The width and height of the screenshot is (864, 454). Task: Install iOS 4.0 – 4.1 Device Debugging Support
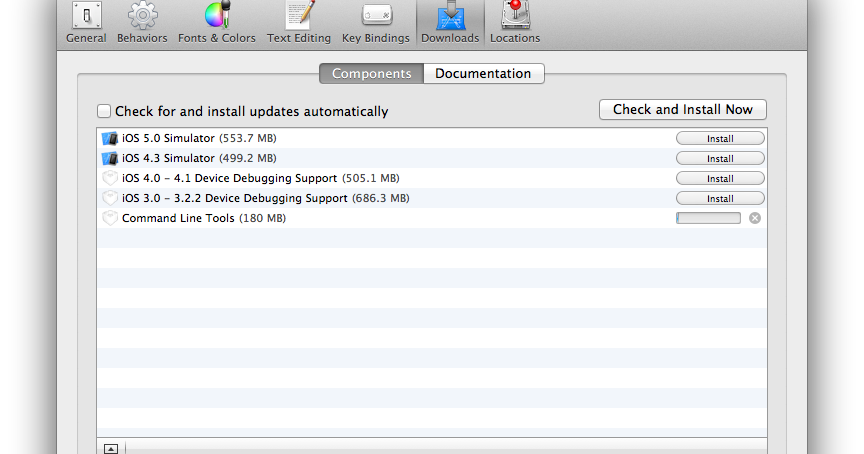pos(720,178)
